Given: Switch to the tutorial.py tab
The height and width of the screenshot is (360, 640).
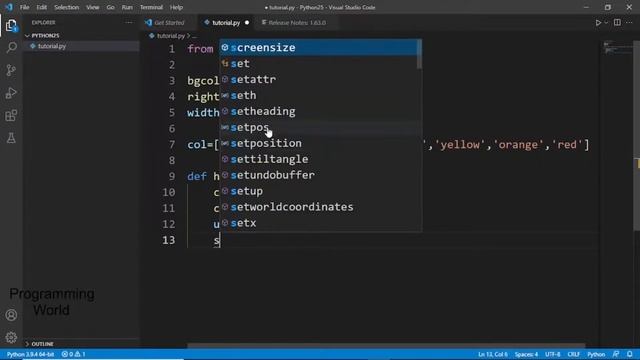Looking at the screenshot, I should [226, 23].
